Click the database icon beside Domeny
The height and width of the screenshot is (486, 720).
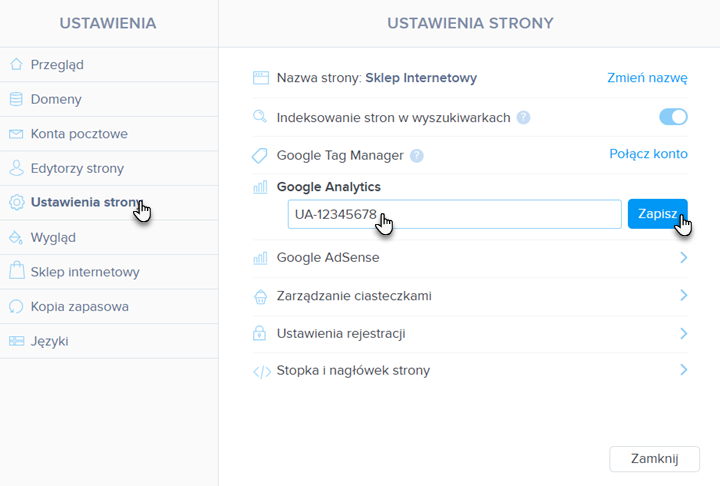[x=16, y=99]
